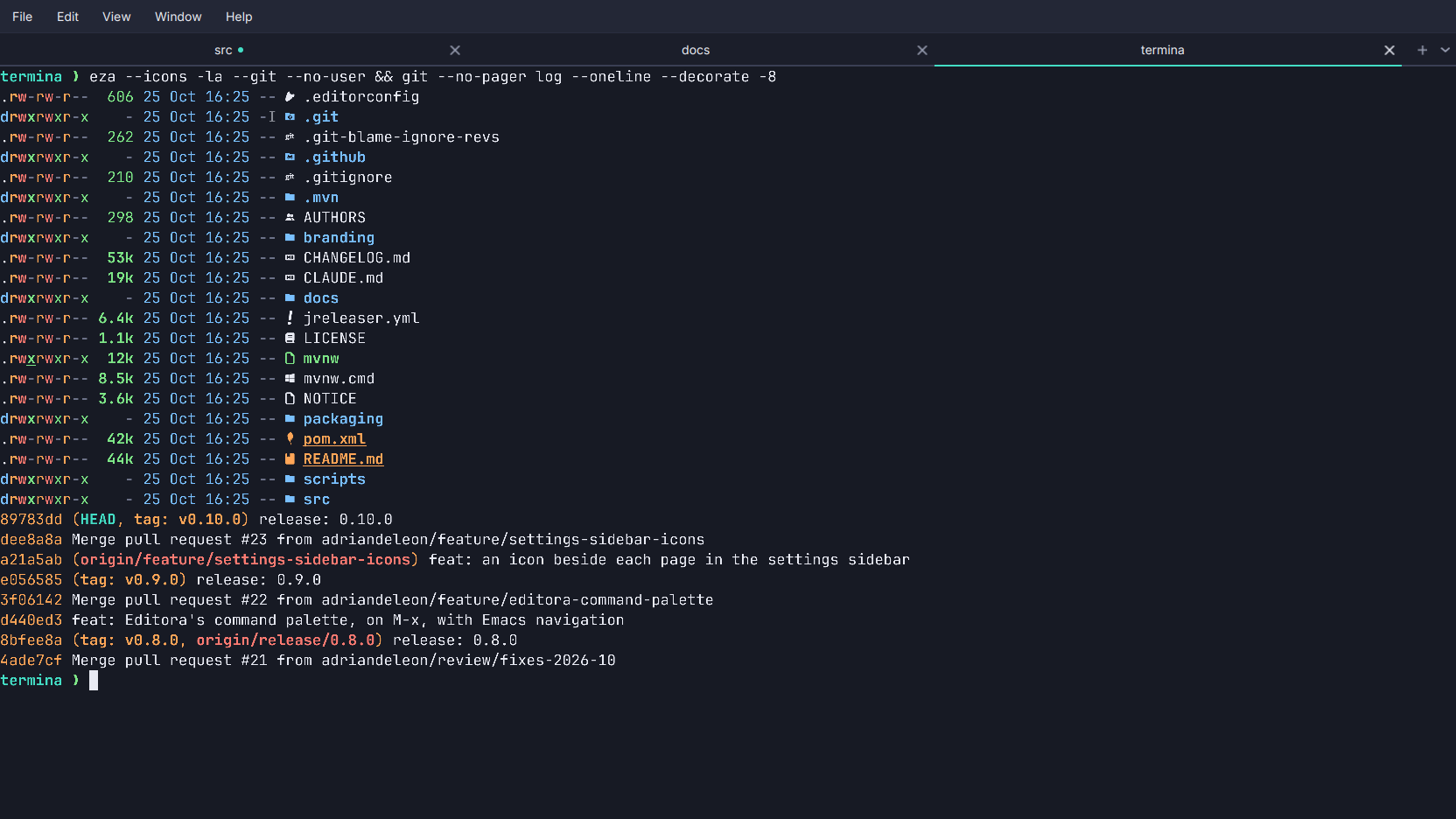Open the View menu
Viewport: 1456px width, 819px height.
[x=116, y=17]
